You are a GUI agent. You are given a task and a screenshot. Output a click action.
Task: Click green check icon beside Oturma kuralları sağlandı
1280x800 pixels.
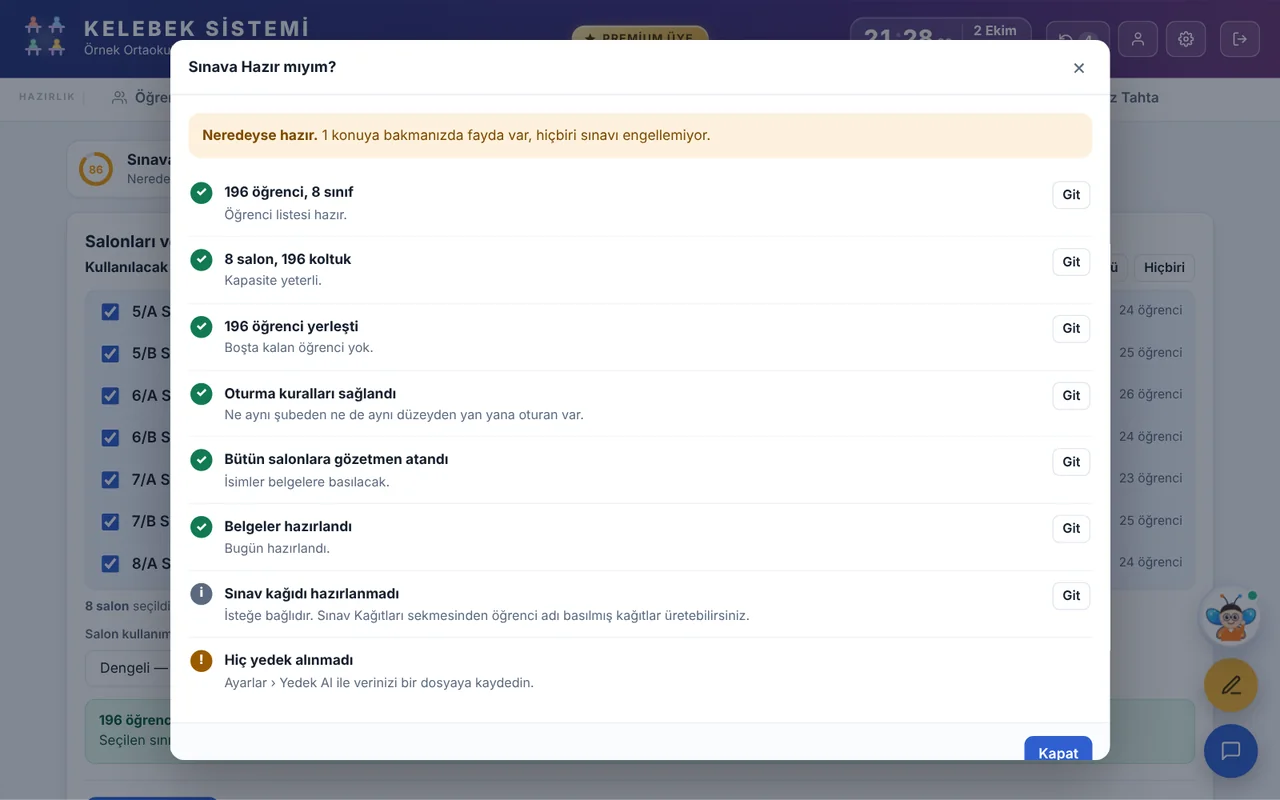(x=202, y=394)
